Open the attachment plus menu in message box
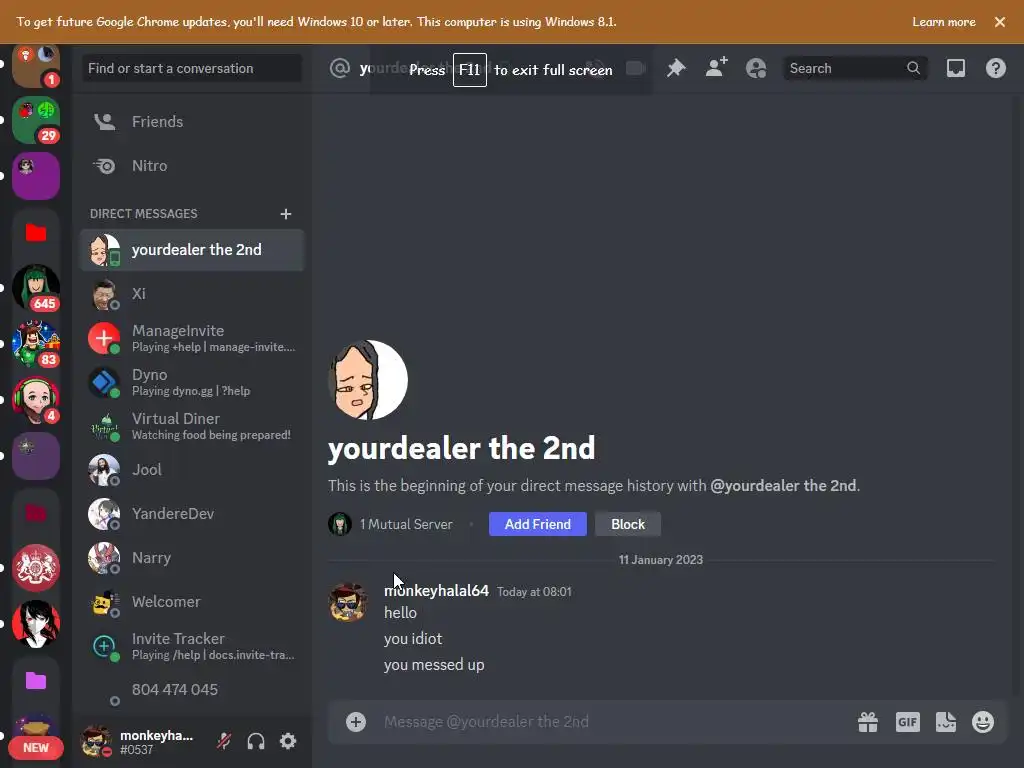 click(356, 722)
